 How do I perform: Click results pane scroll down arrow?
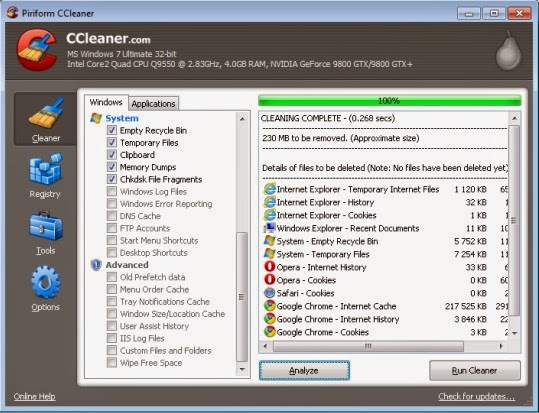coord(514,333)
